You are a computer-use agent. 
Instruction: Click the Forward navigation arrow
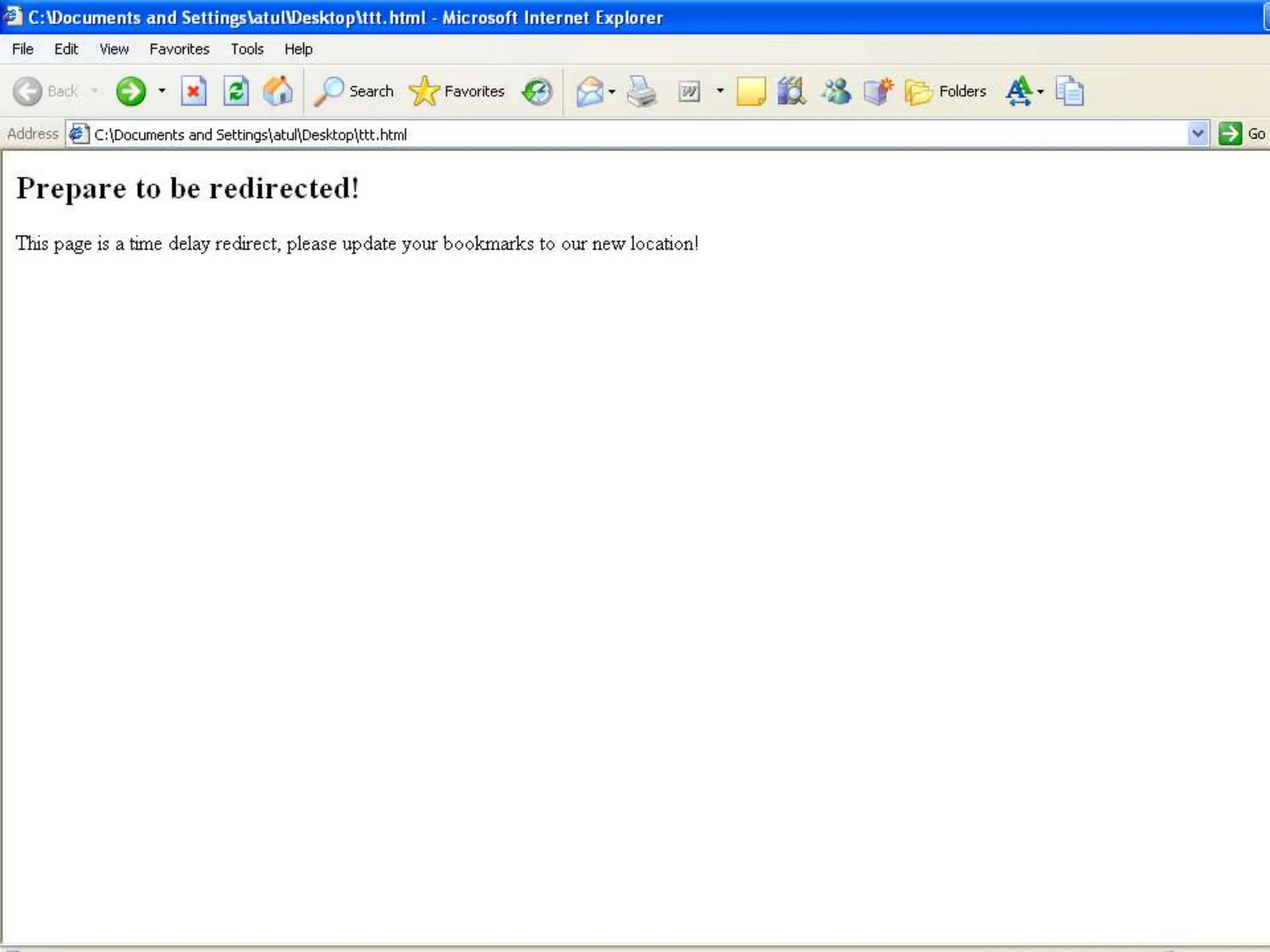click(130, 92)
